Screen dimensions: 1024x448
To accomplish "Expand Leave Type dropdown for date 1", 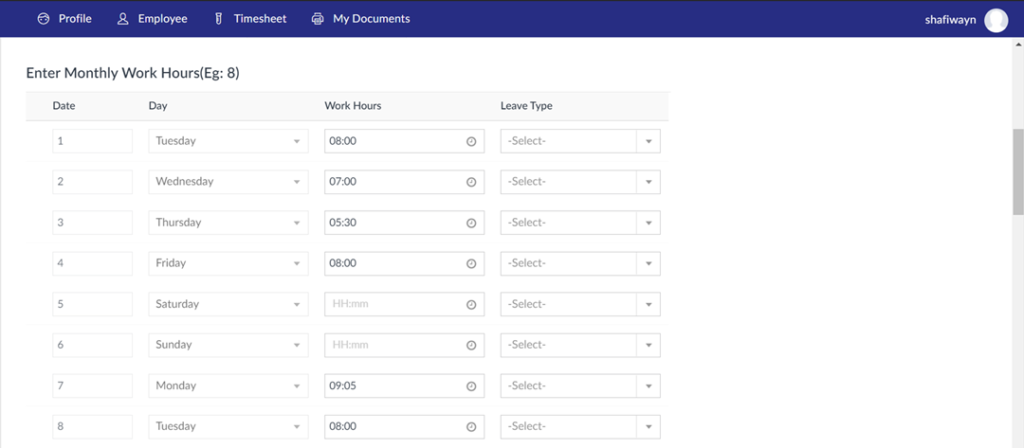I will pos(648,141).
